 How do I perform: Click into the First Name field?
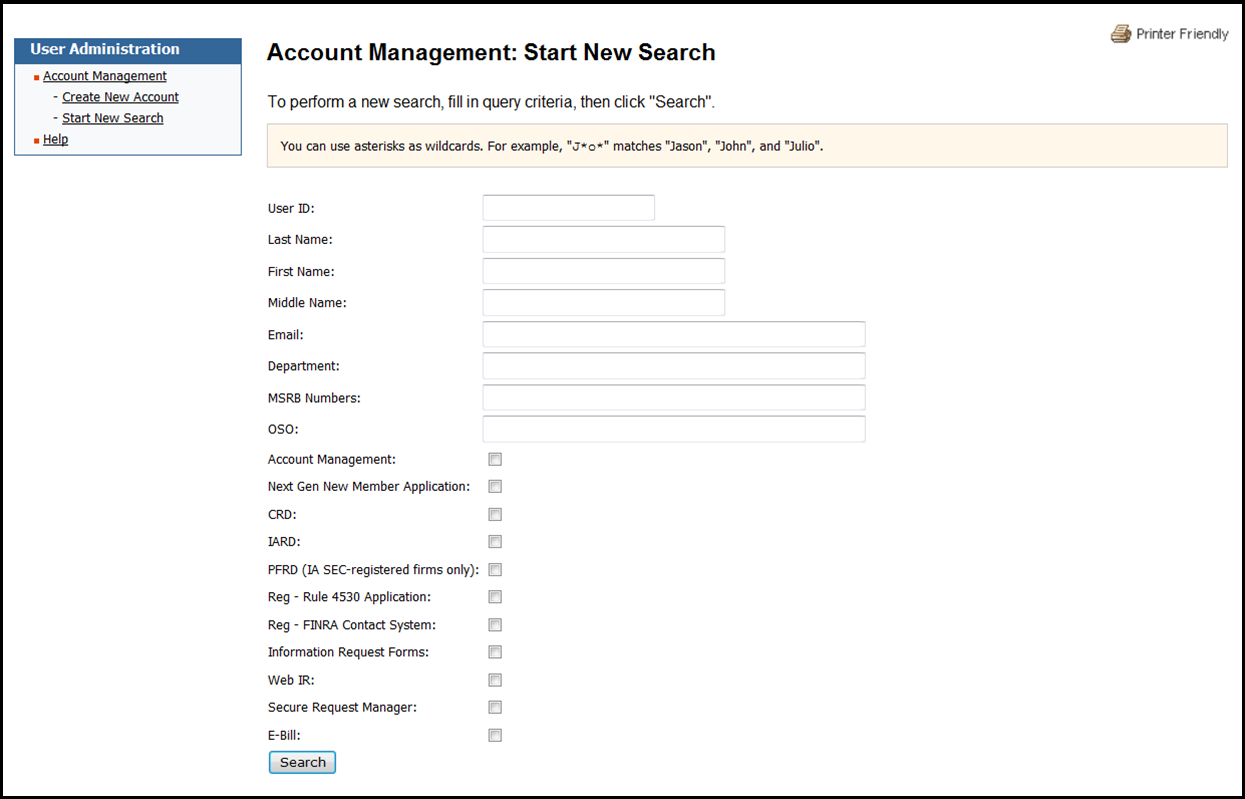pyautogui.click(x=603, y=271)
